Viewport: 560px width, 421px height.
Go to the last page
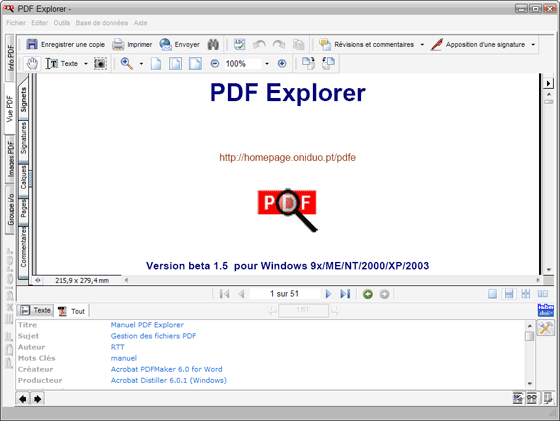coord(345,294)
